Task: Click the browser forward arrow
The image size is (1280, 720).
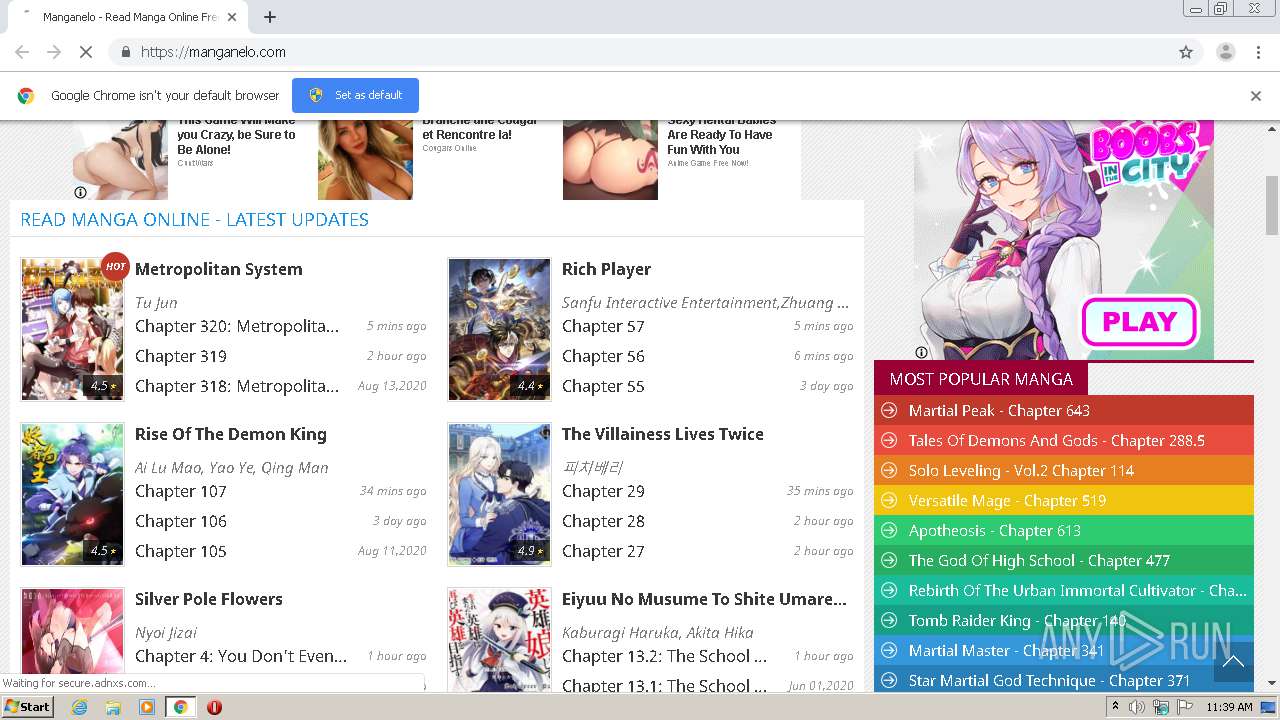Action: [x=54, y=52]
